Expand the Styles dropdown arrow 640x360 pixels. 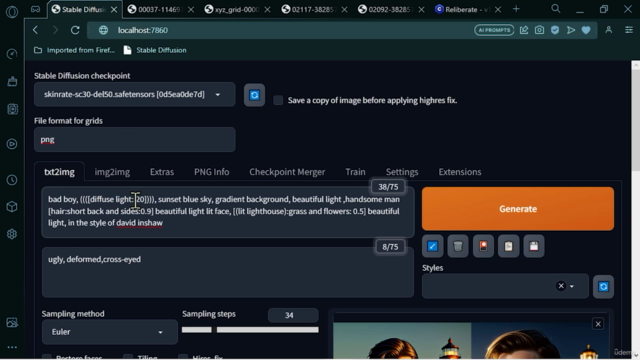(572, 287)
